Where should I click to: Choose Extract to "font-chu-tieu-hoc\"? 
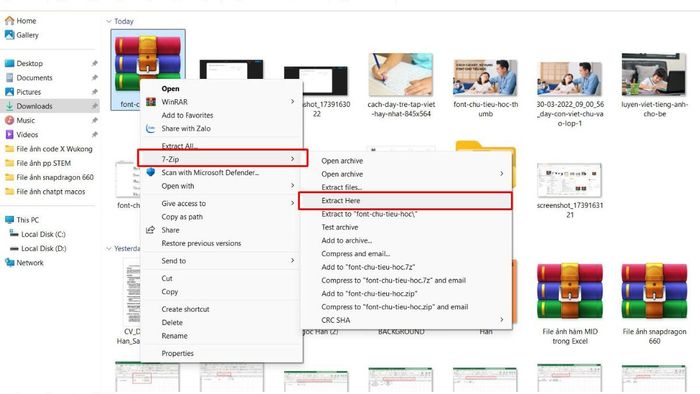click(x=369, y=214)
